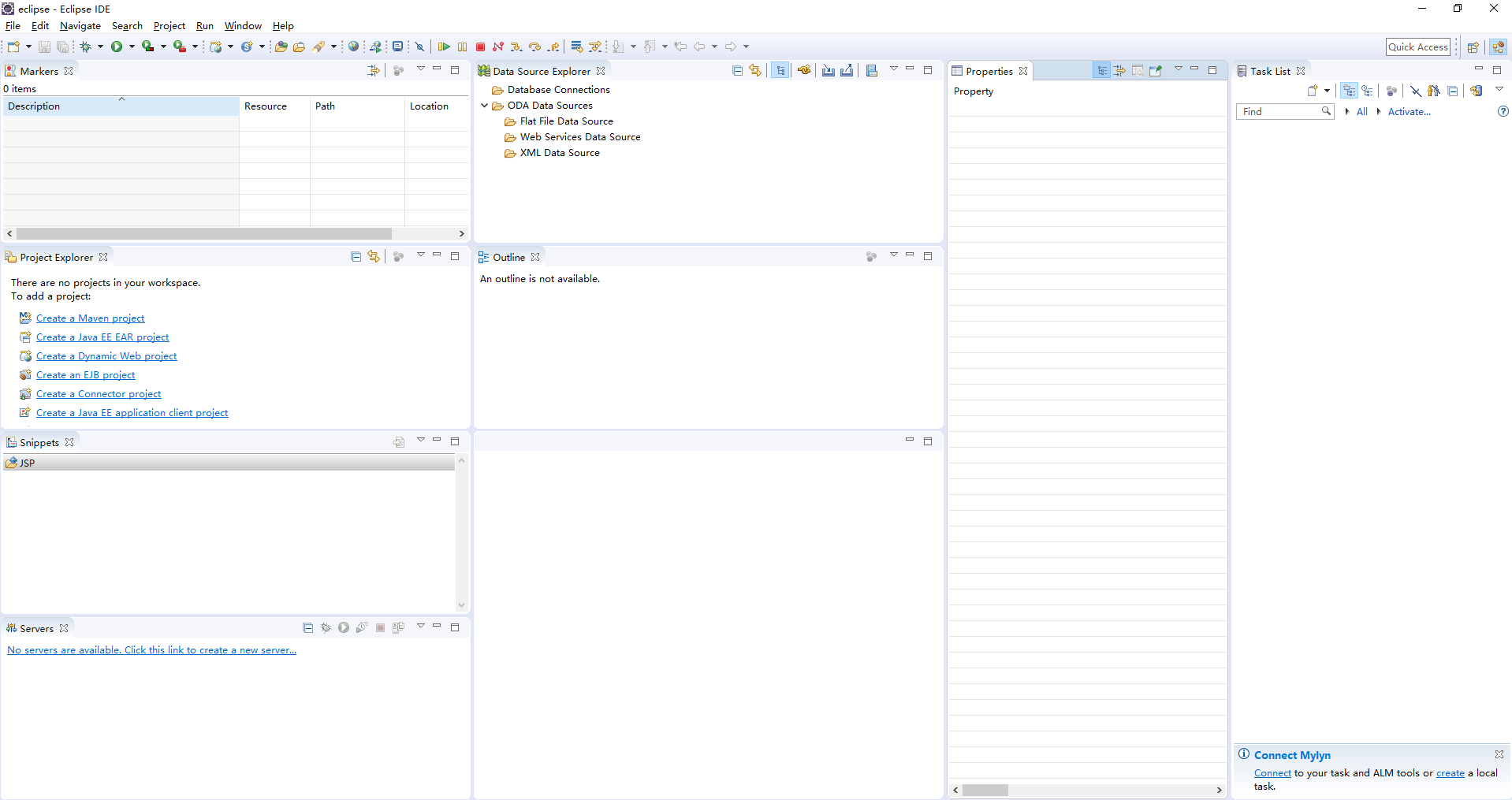Click the create a new server link
Screen dimensions: 1512x800
coord(152,650)
